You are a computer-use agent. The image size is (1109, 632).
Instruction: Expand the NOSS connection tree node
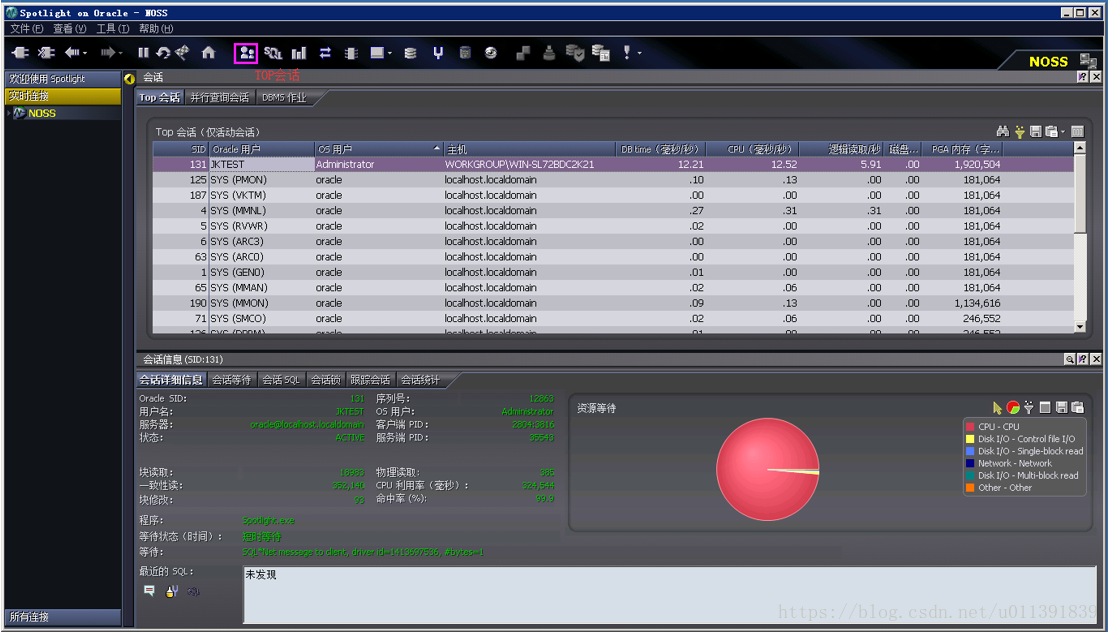[x=8, y=113]
